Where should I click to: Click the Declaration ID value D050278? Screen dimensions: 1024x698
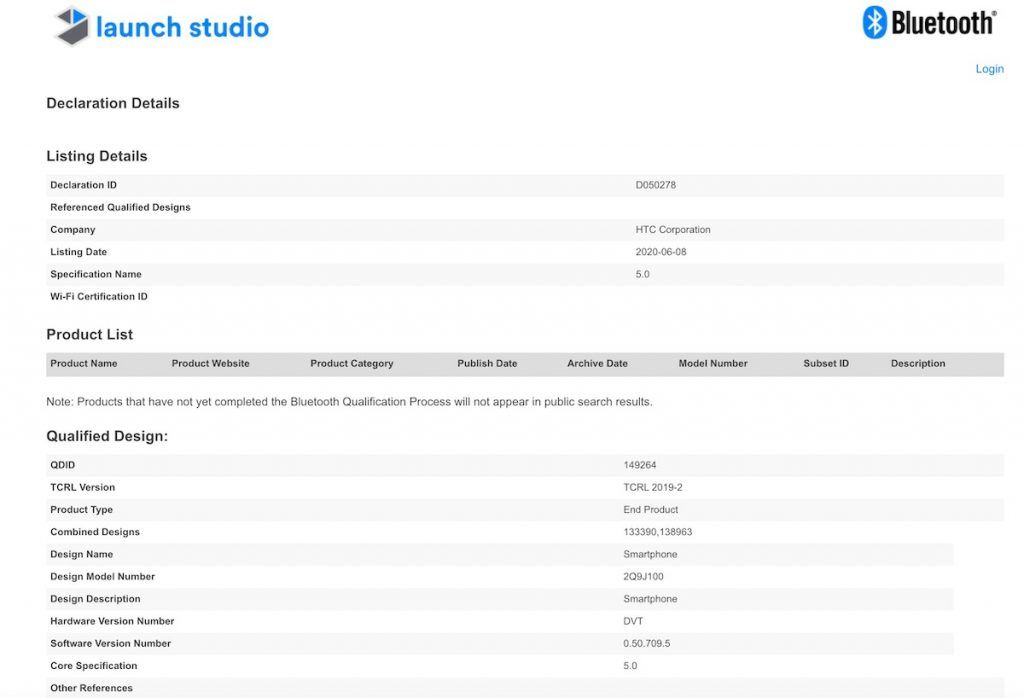click(x=656, y=185)
